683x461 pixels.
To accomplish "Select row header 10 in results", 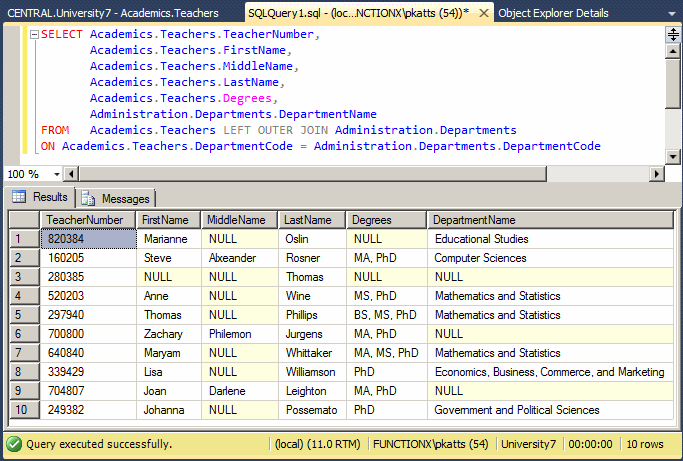I will point(24,410).
